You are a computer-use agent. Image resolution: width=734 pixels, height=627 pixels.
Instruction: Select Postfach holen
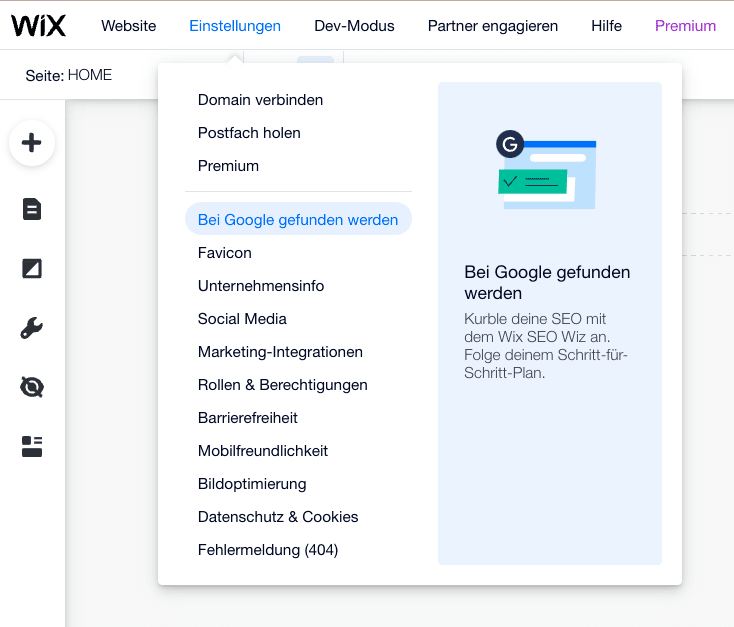(x=249, y=133)
